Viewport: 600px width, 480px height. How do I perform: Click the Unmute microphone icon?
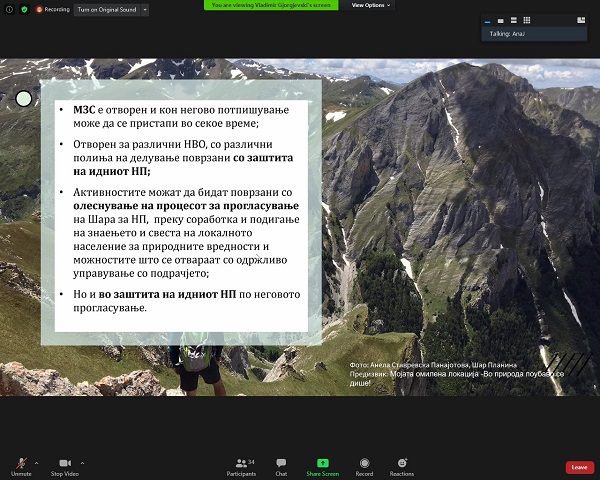coord(22,463)
